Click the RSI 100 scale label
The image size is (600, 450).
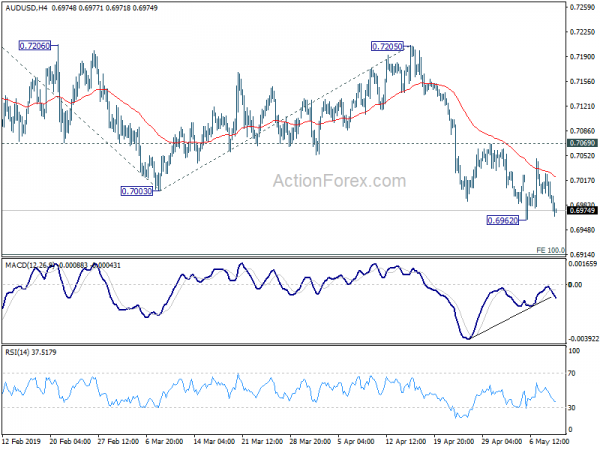coord(574,351)
